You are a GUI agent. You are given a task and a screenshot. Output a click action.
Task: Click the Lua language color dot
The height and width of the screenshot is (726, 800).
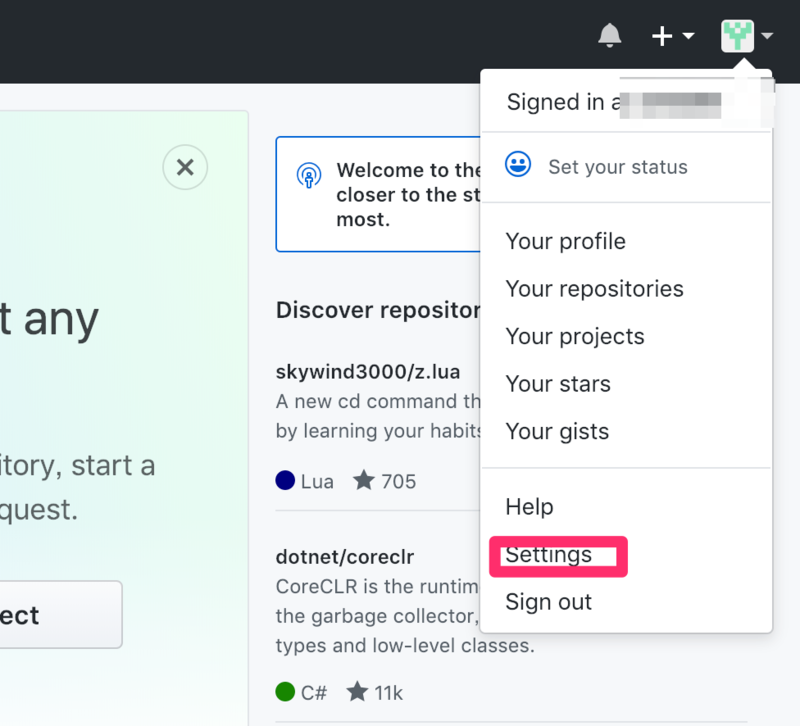point(285,481)
